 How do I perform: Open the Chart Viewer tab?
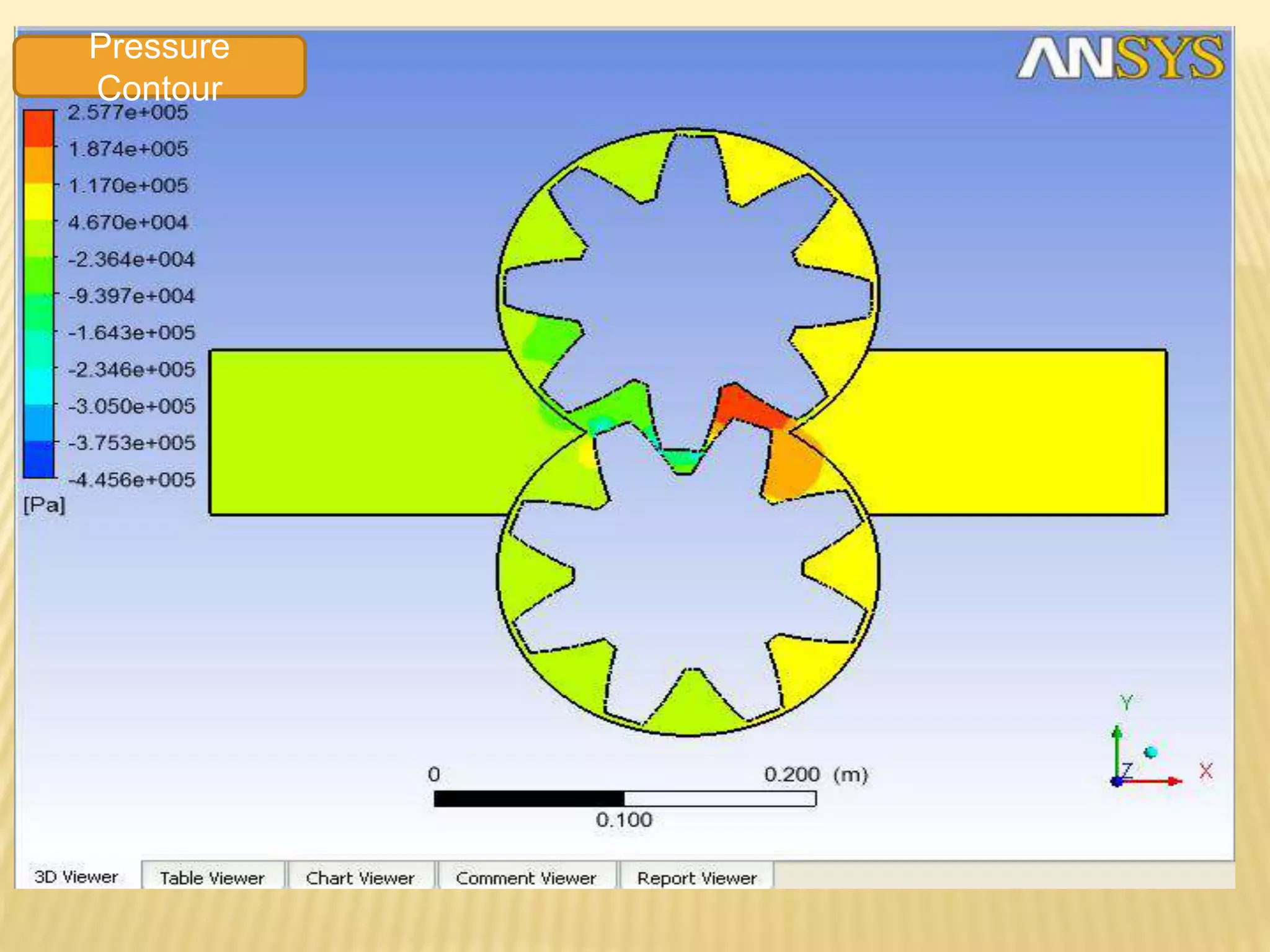coord(360,877)
